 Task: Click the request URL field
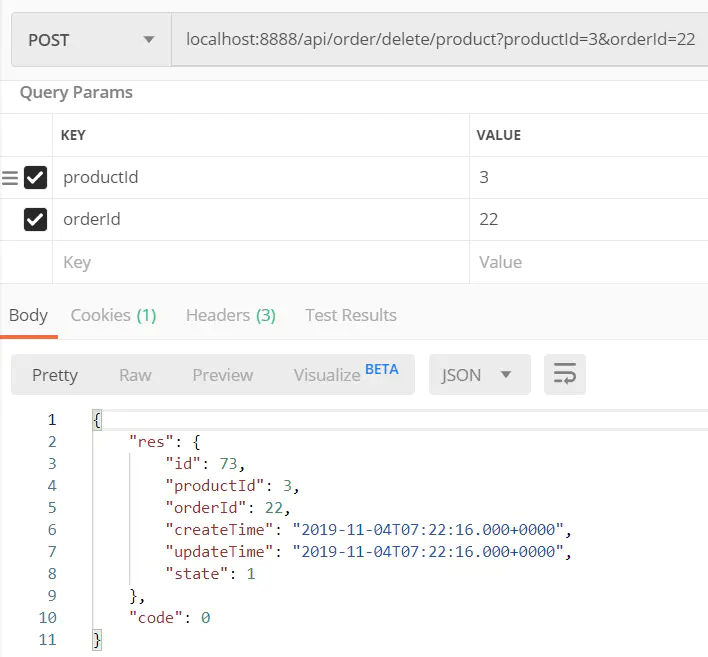point(439,40)
